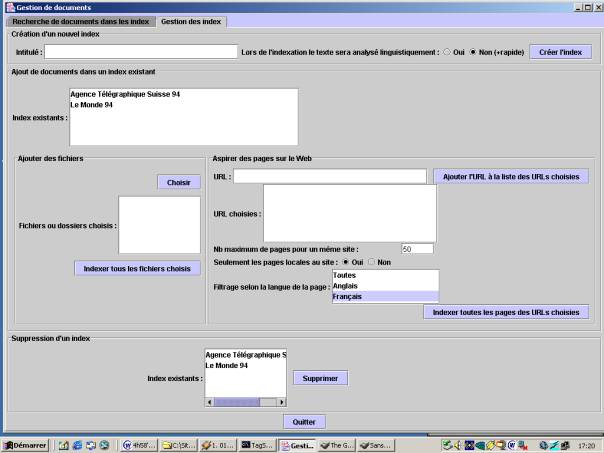Screen dimensions: 604x453
Task: Open the The G... taskbar window
Action: (337, 445)
